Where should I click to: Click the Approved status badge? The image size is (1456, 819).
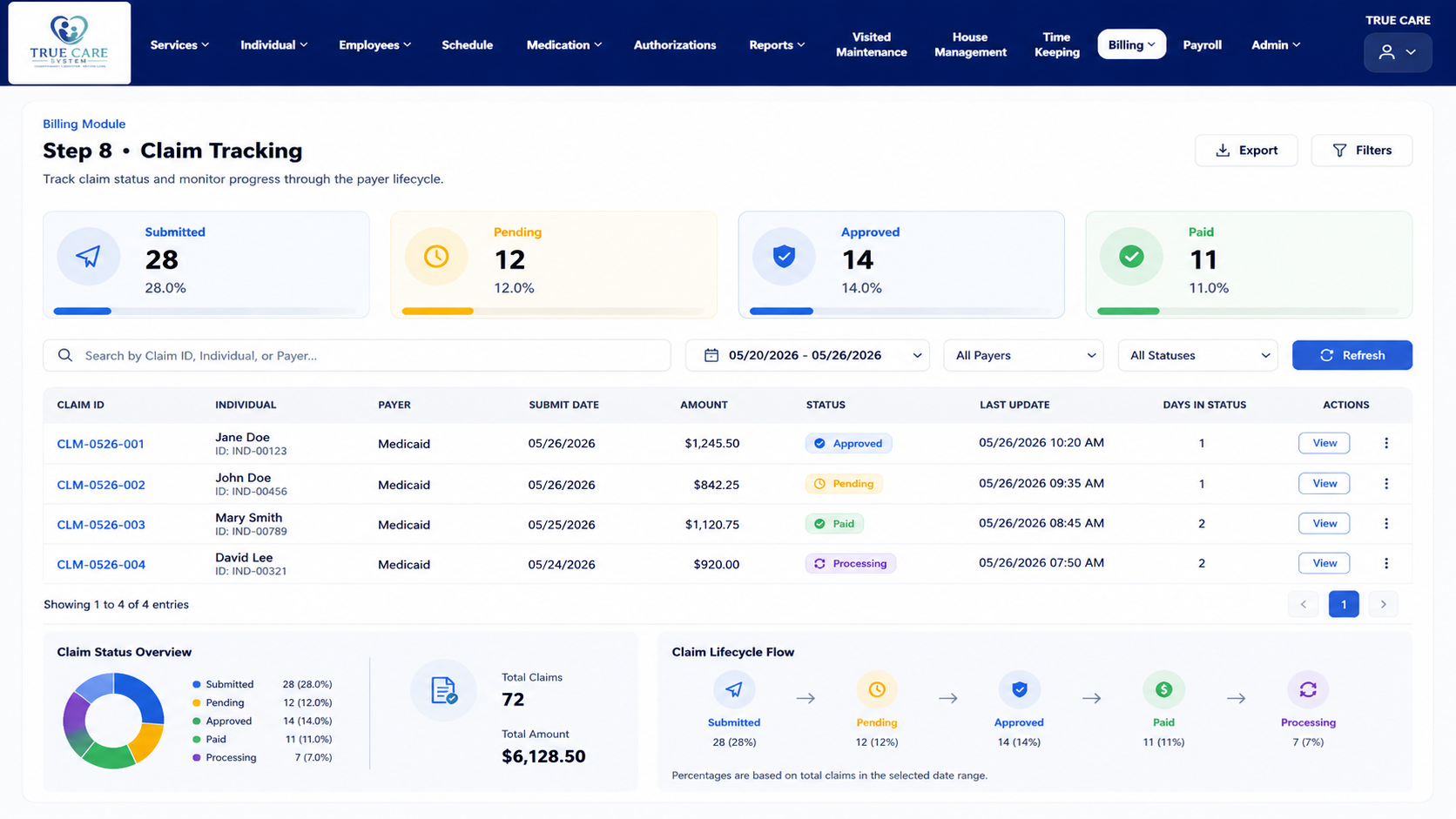[848, 443]
